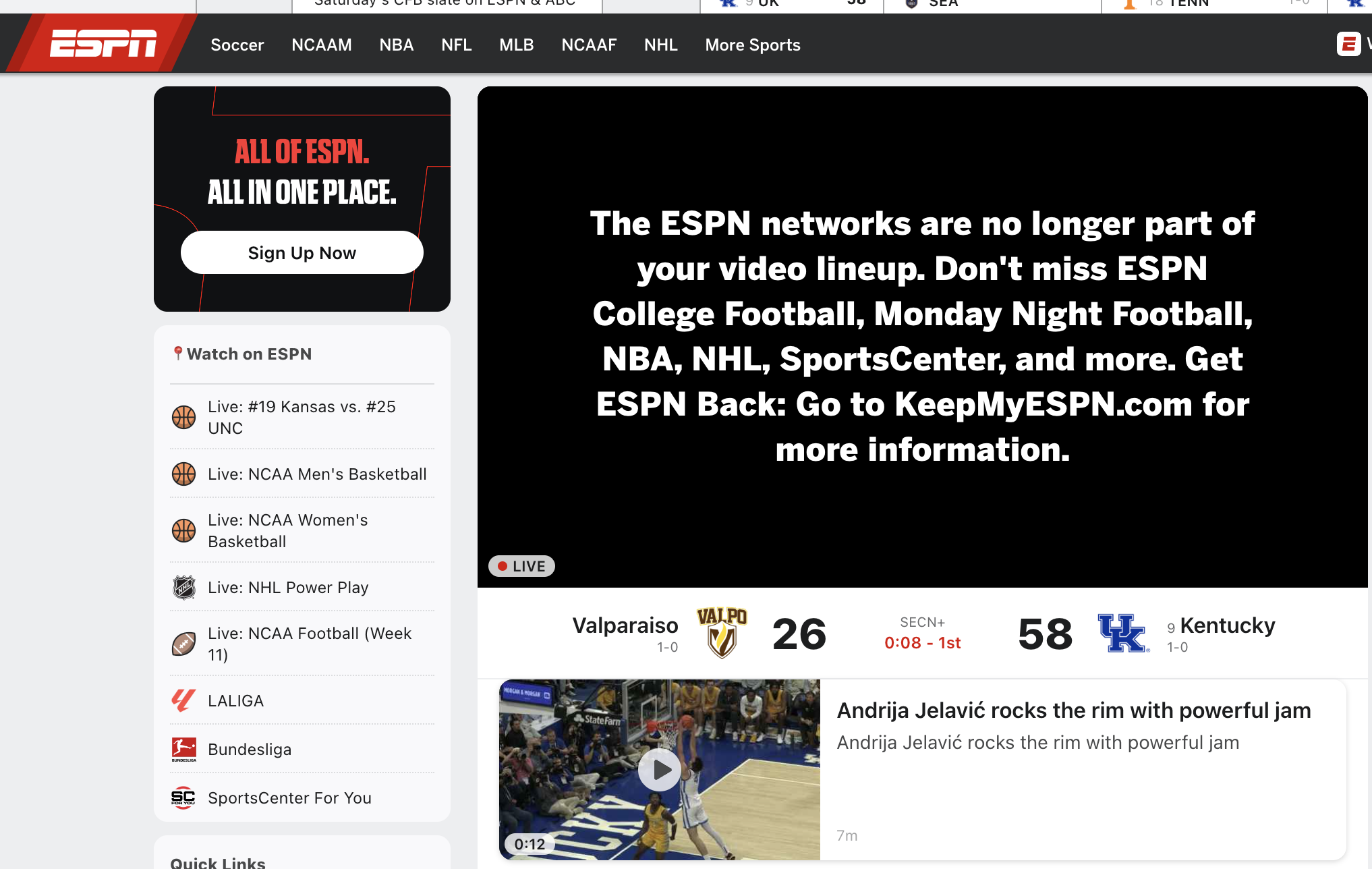The image size is (1372, 869).
Task: Open the NFL navigation menu
Action: pos(457,45)
